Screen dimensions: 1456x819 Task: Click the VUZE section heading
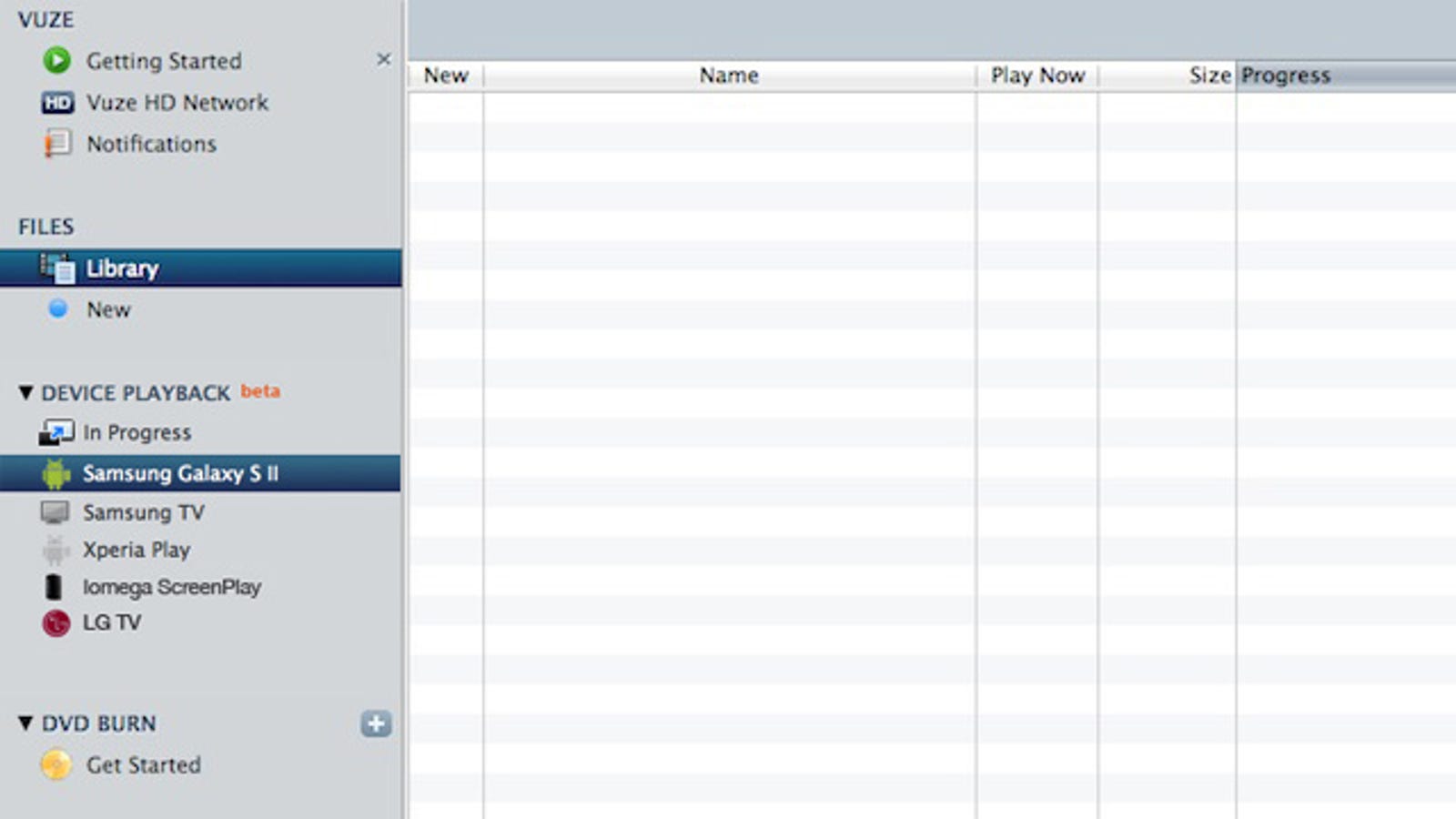point(45,19)
